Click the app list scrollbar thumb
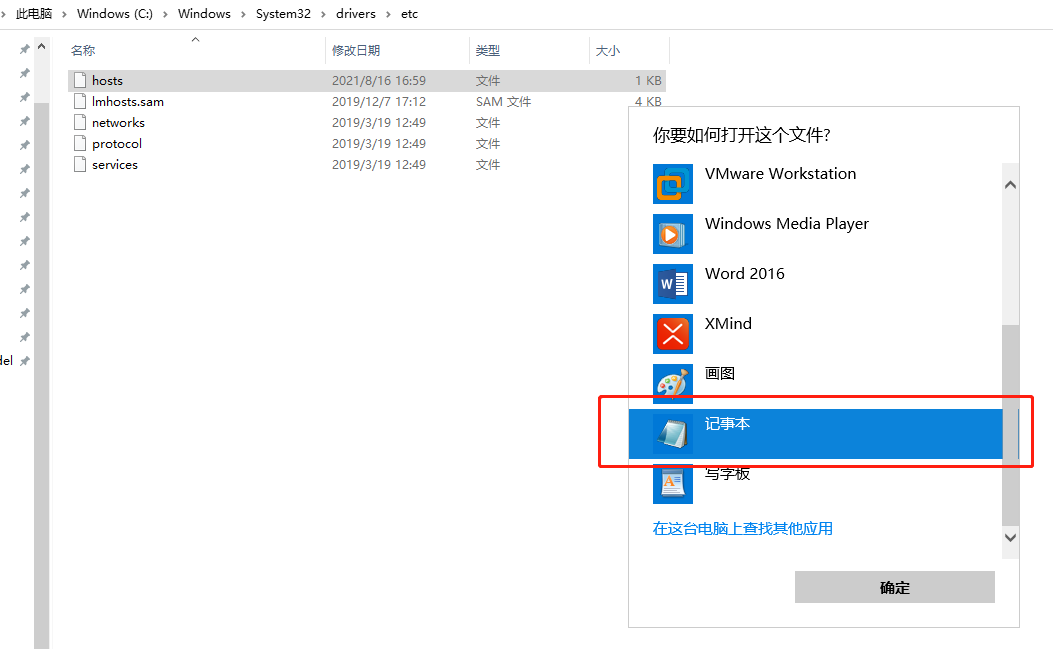Screen dimensions: 1053x649 pos(1010,425)
